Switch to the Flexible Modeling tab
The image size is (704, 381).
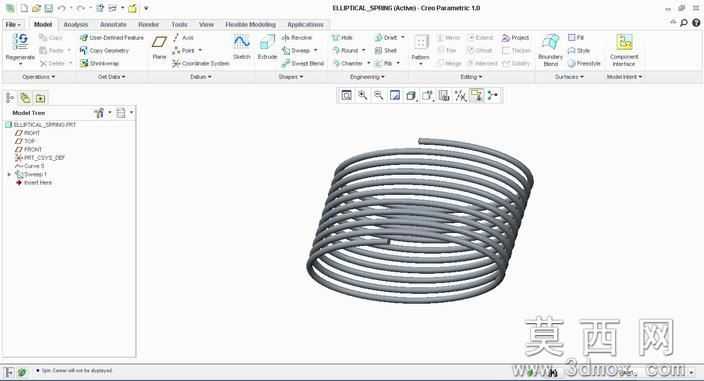[251, 24]
